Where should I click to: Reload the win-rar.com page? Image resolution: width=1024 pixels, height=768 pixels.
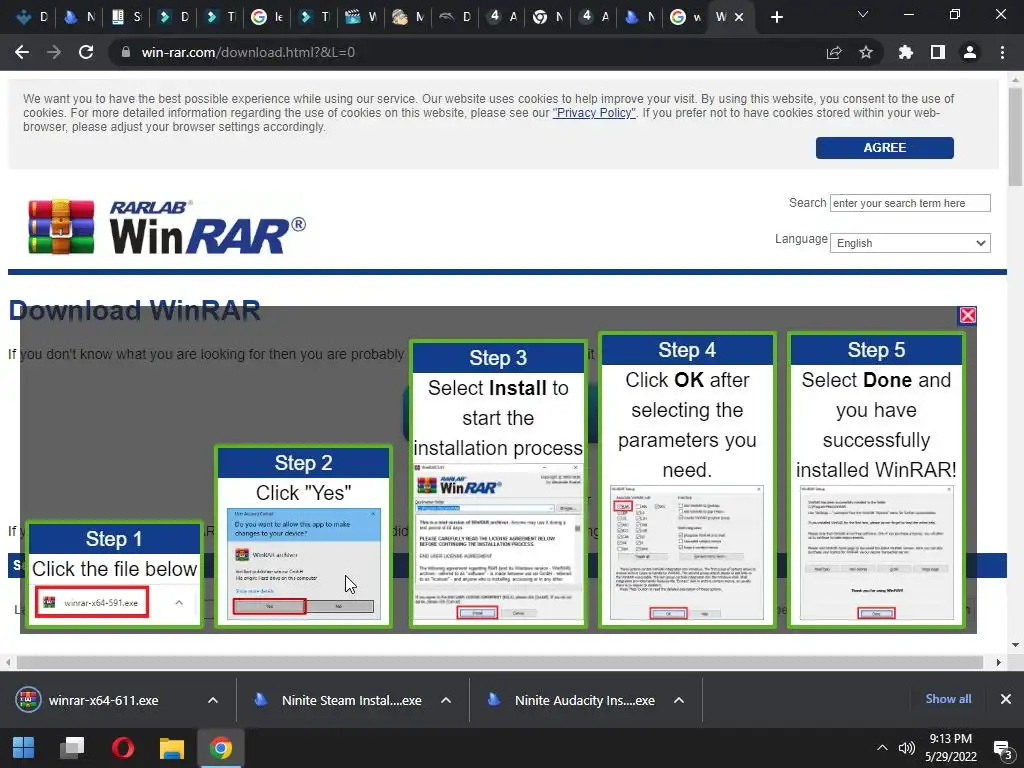pyautogui.click(x=86, y=52)
